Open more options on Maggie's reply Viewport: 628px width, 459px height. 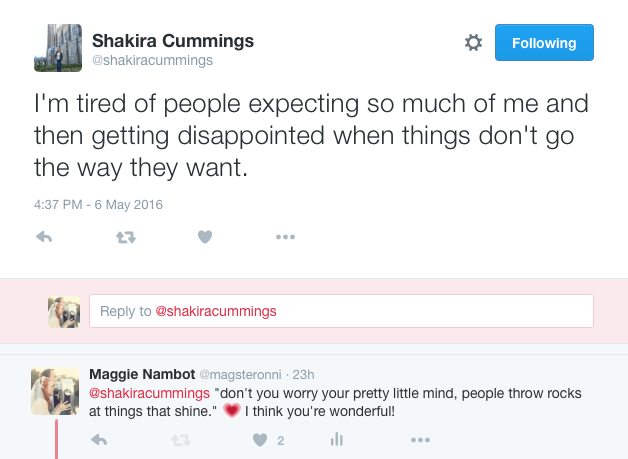(420, 439)
